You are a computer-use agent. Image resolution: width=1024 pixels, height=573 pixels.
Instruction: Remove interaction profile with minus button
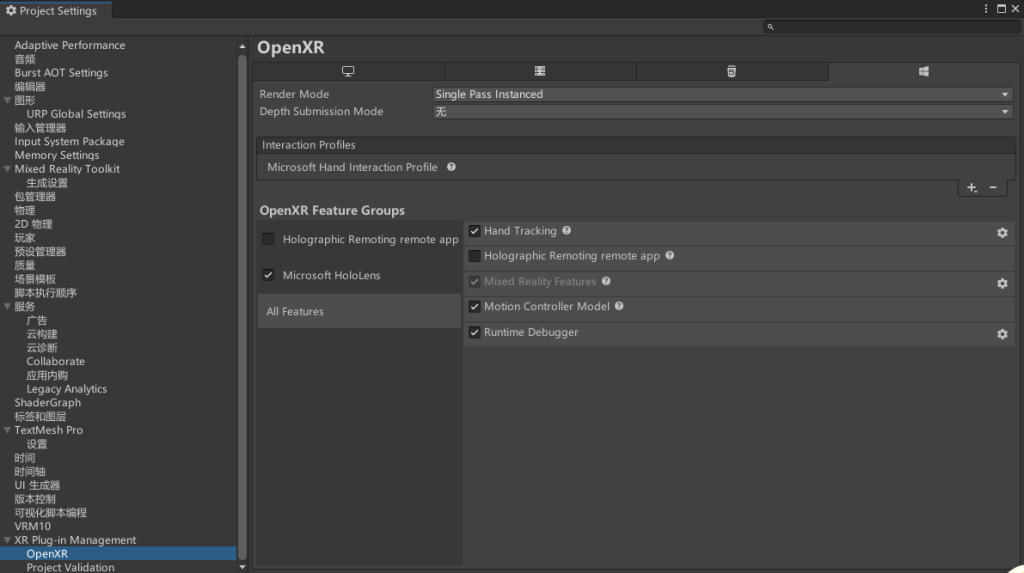993,188
